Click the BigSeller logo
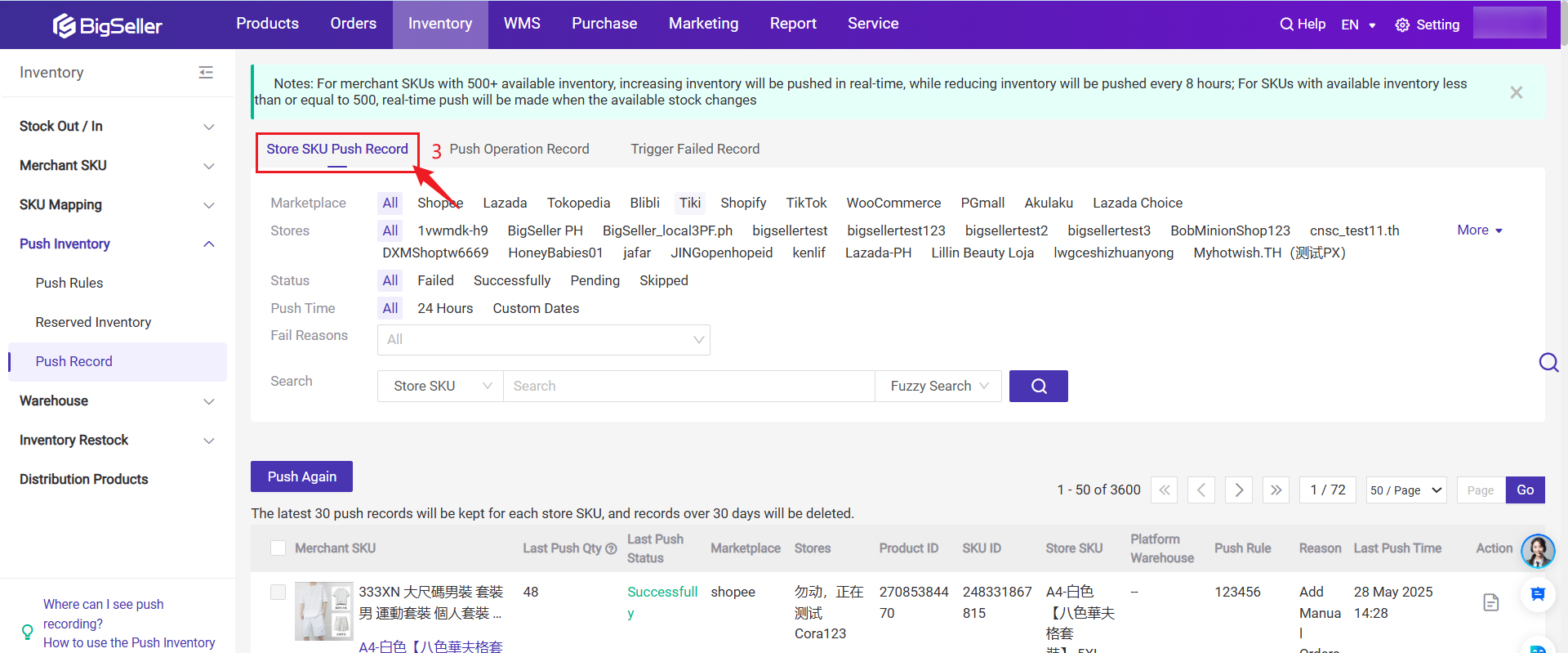Screen dimensions: 1568x653 pyautogui.click(x=107, y=26)
